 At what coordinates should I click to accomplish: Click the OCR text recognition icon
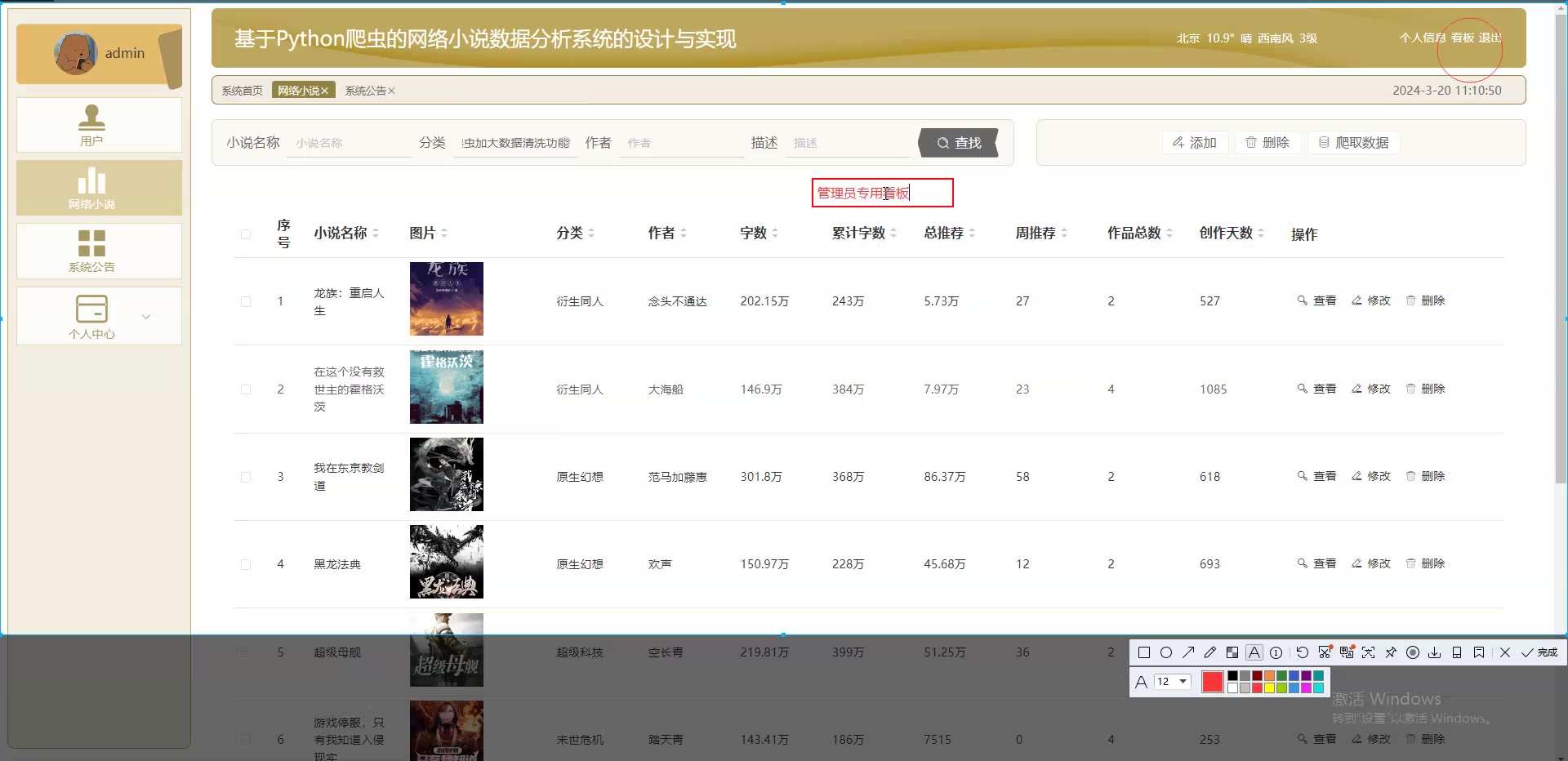1369,652
